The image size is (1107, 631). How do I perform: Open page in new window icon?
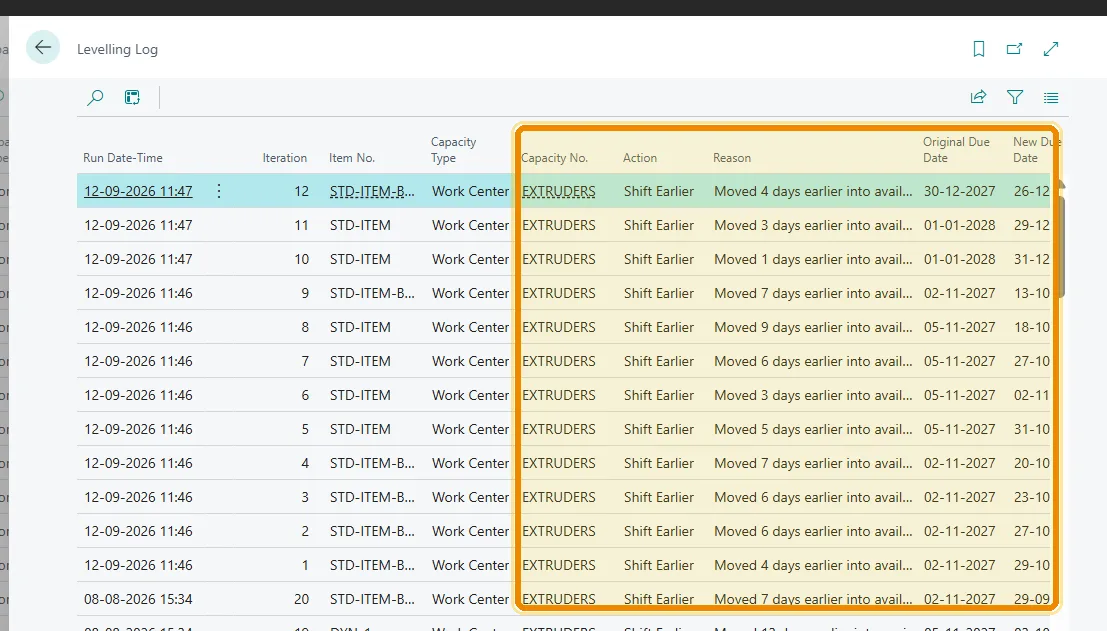(1015, 49)
